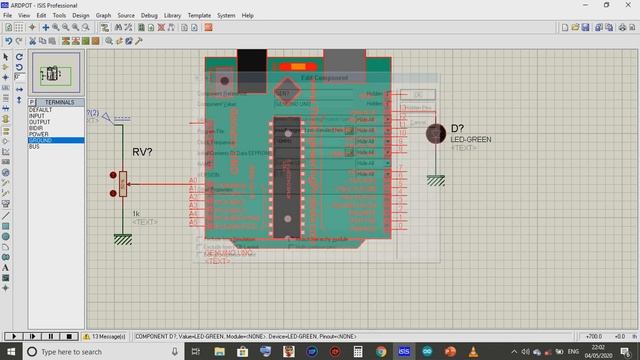Click the D? LED-GREEN component
Screen dimensions: 640x360
[x=436, y=133]
